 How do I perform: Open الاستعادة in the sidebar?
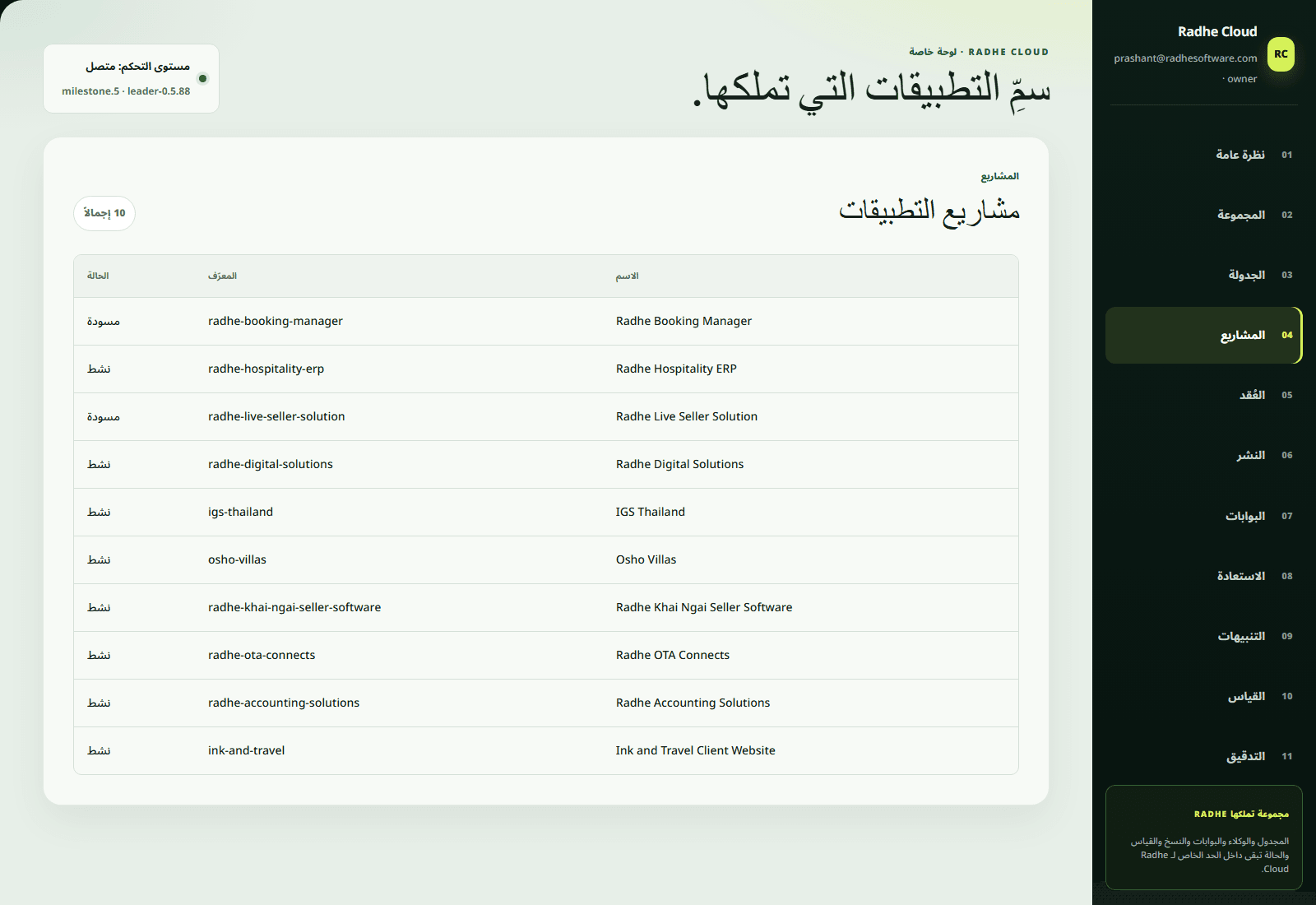(x=1203, y=576)
